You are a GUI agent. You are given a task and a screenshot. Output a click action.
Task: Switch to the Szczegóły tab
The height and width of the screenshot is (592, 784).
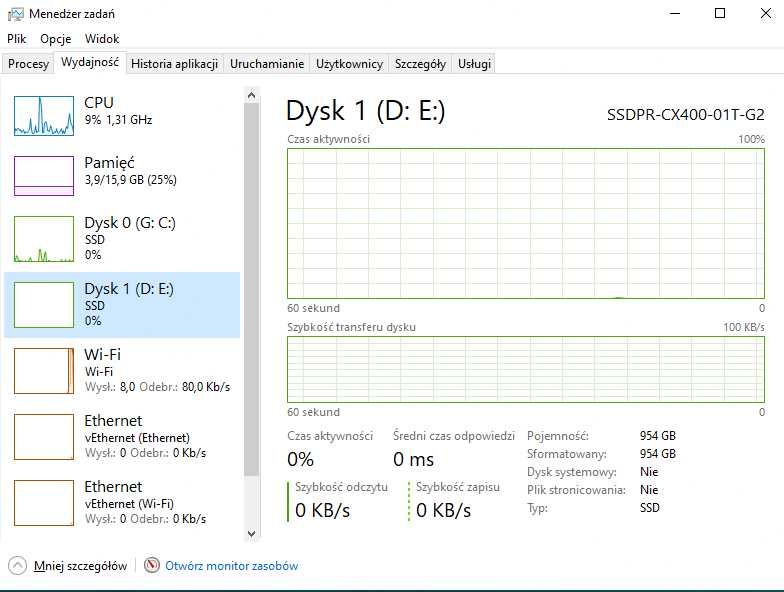(x=420, y=64)
